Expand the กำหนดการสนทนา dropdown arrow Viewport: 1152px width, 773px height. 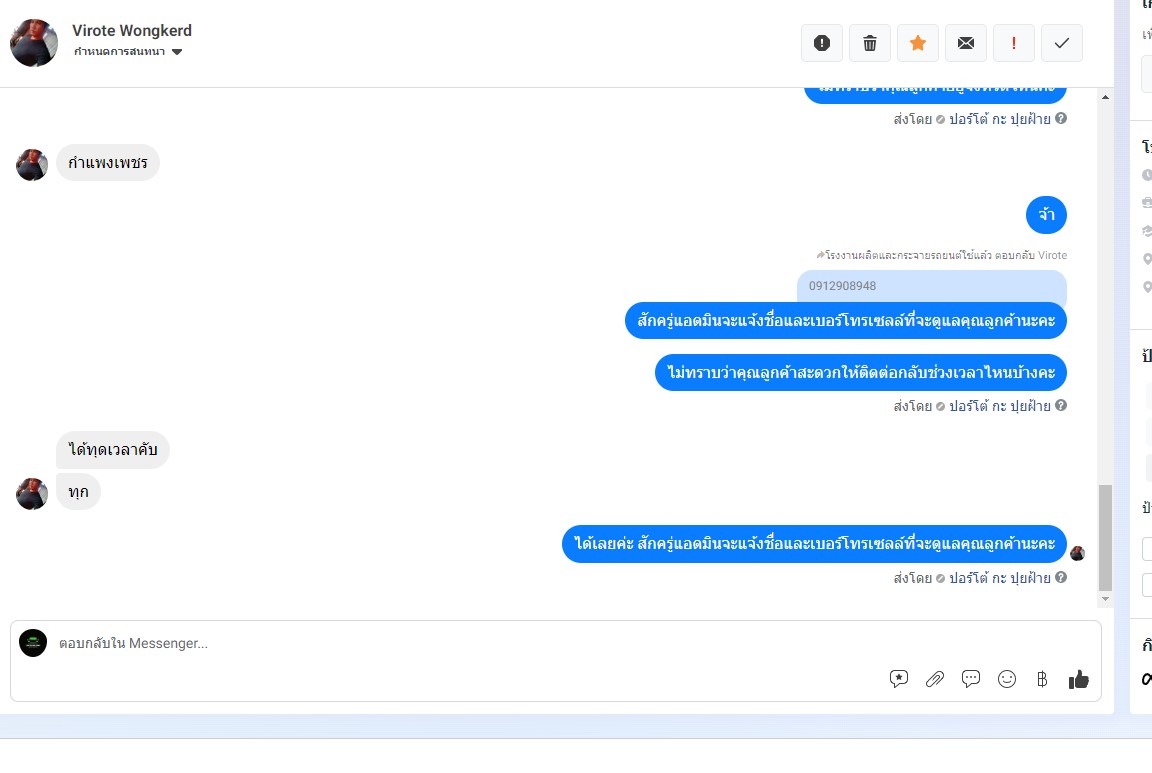click(177, 52)
